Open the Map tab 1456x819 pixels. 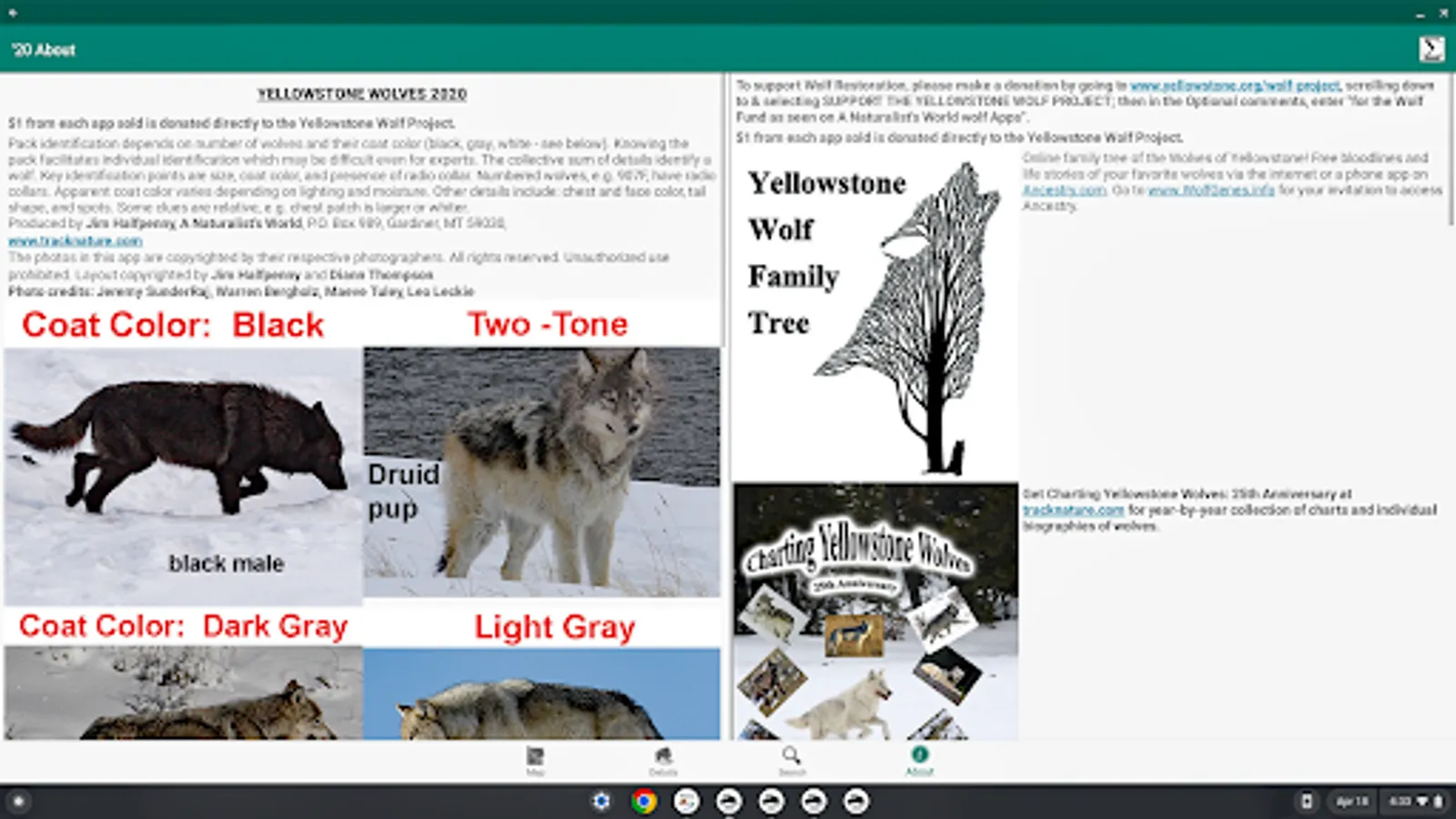pyautogui.click(x=535, y=761)
